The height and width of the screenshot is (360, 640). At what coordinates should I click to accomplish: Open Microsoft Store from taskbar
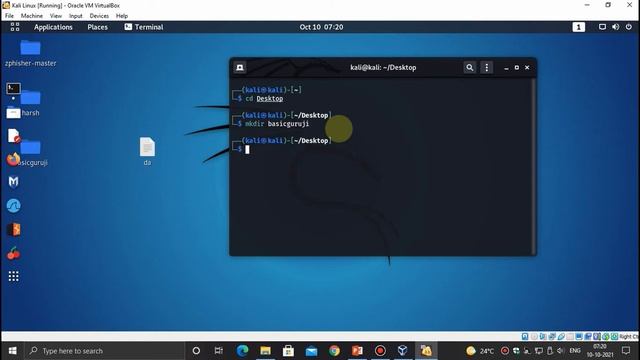tap(288, 351)
